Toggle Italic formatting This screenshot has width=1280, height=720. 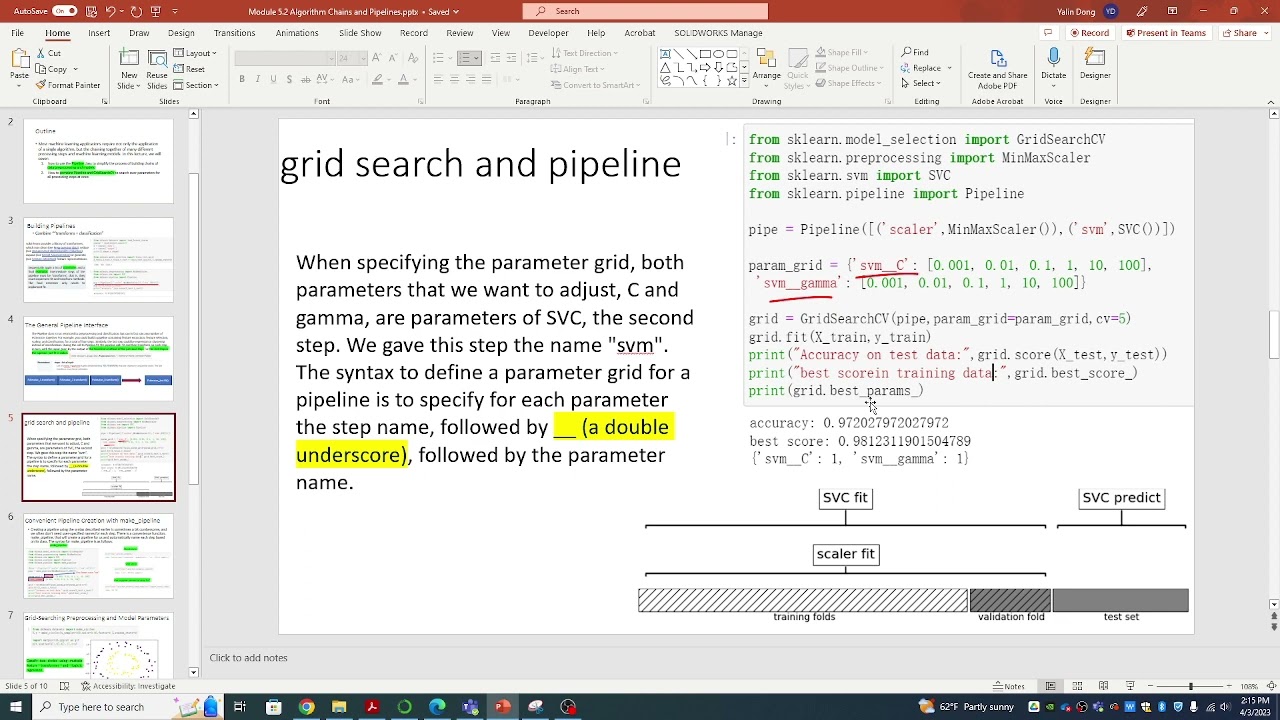click(x=257, y=80)
